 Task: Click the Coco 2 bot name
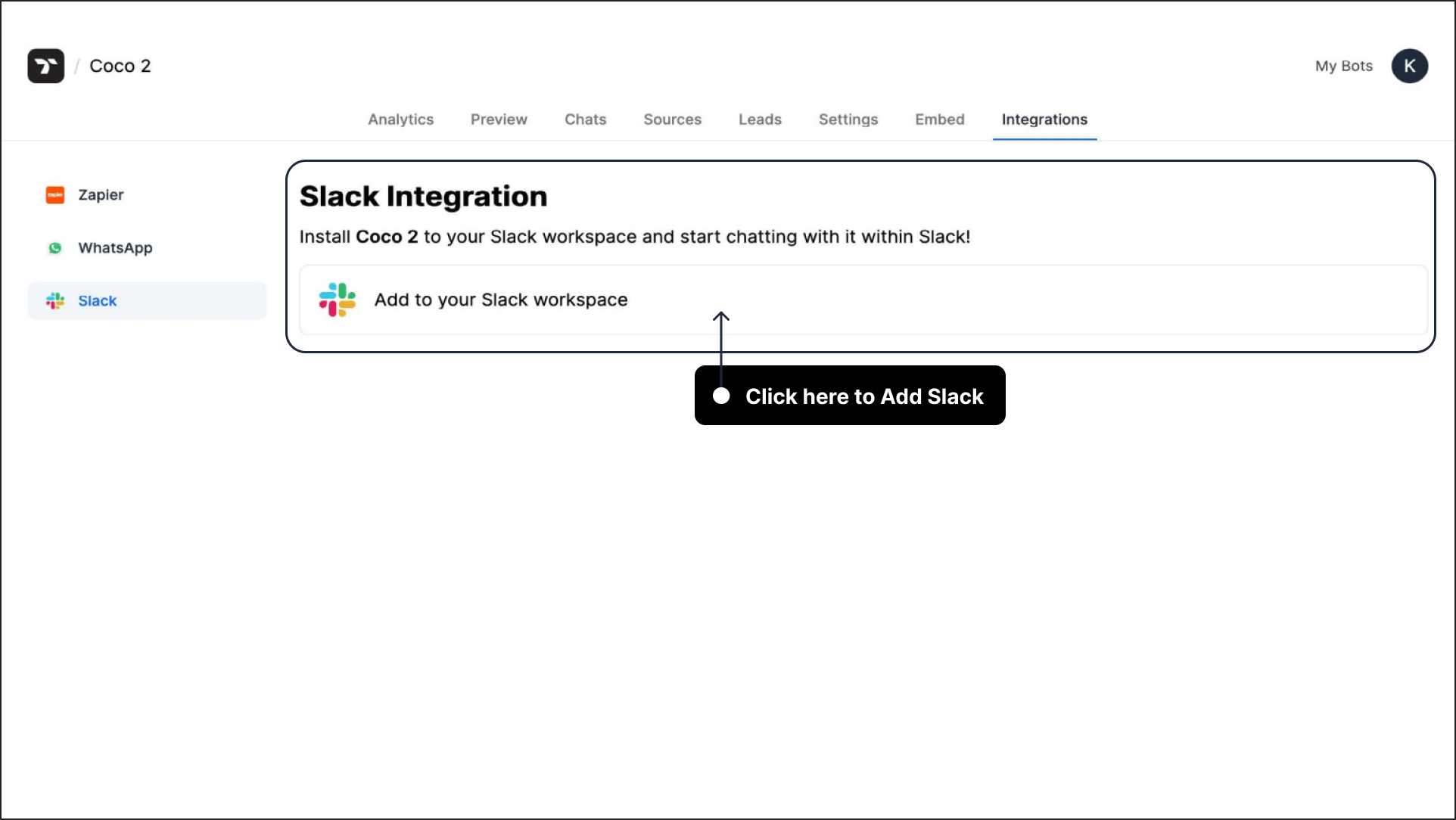[120, 66]
